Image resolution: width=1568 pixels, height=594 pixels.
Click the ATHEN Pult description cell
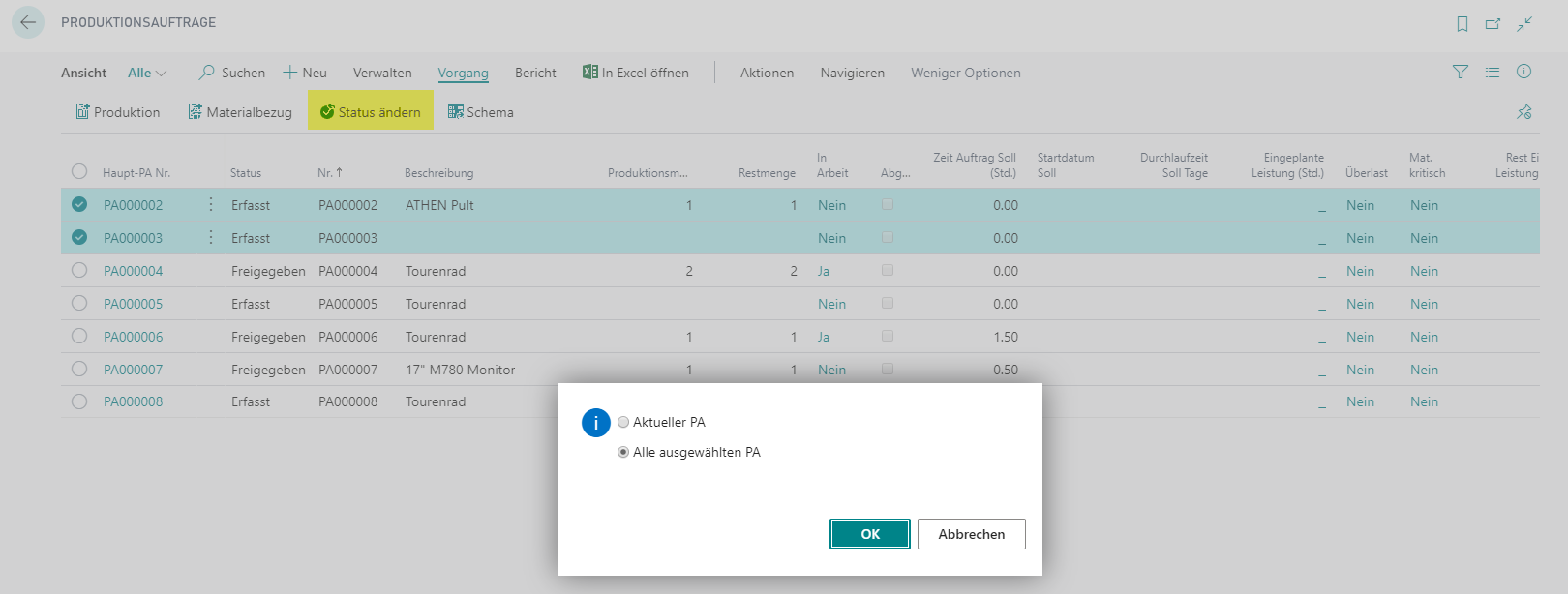439,205
